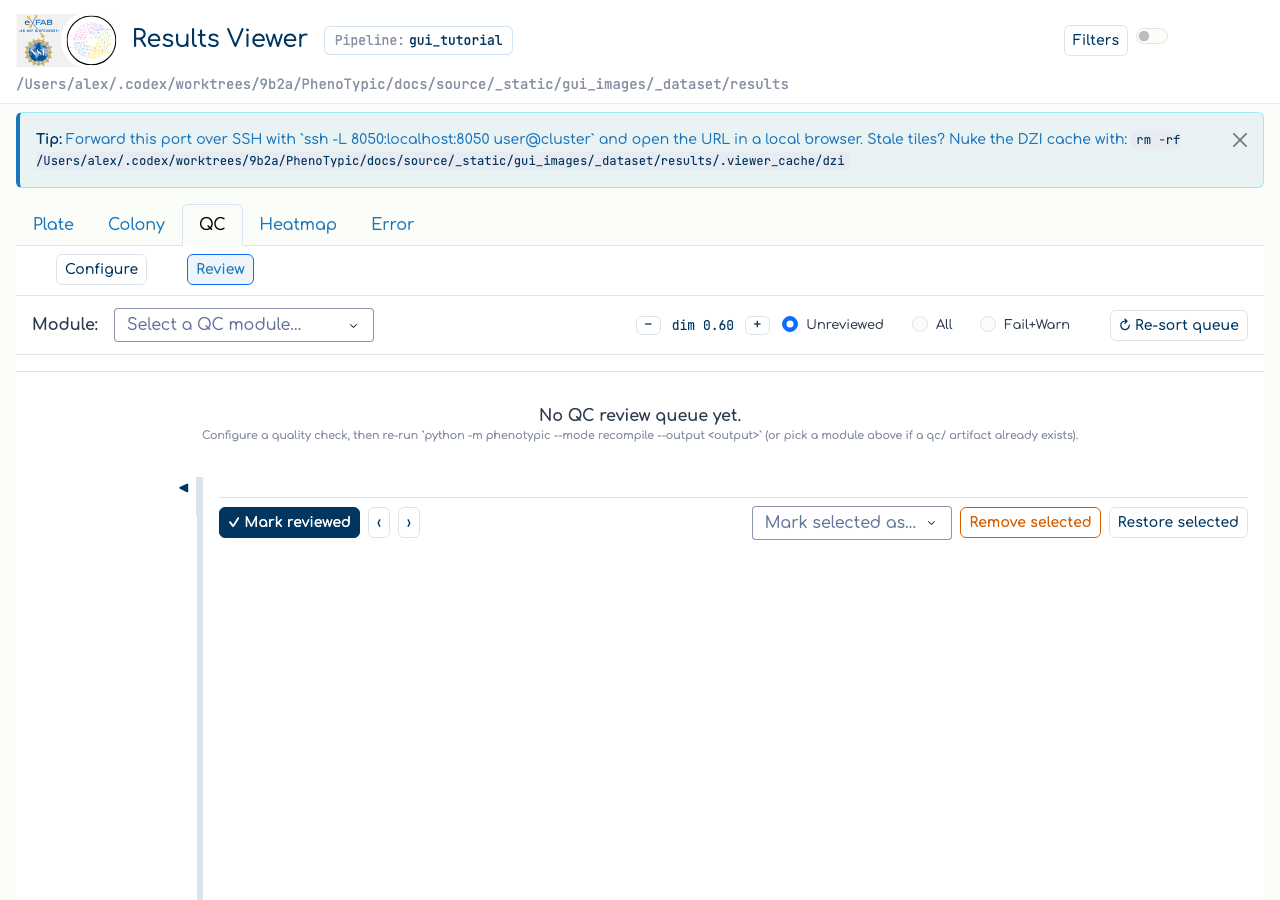This screenshot has height=900, width=1280.
Task: Click the Re-sort queue button
Action: click(1179, 325)
